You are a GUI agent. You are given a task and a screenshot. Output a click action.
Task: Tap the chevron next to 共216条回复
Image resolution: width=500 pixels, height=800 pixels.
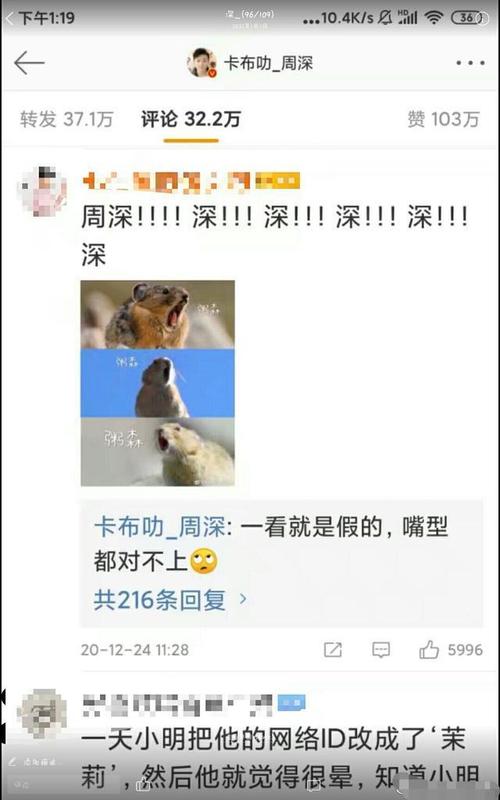coord(243,599)
